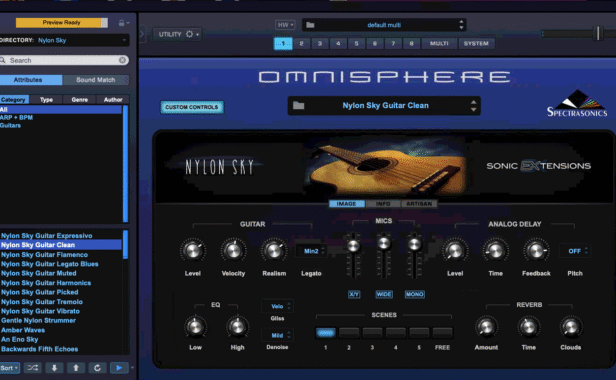Select the ARTISAN tab
The height and width of the screenshot is (380, 616).
click(419, 204)
